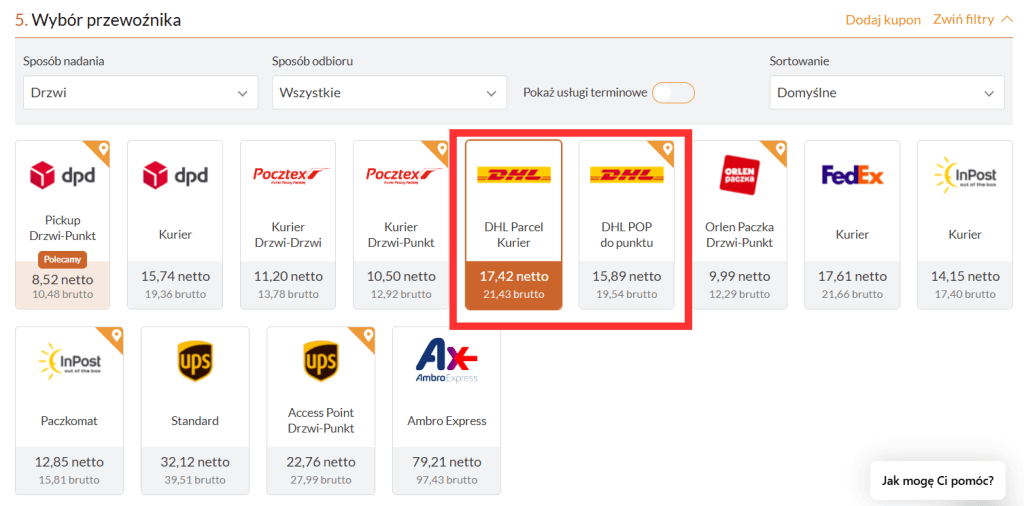1024x506 pixels.
Task: Click the Polecamy badge on DPD Pickup
Action: pos(63,260)
